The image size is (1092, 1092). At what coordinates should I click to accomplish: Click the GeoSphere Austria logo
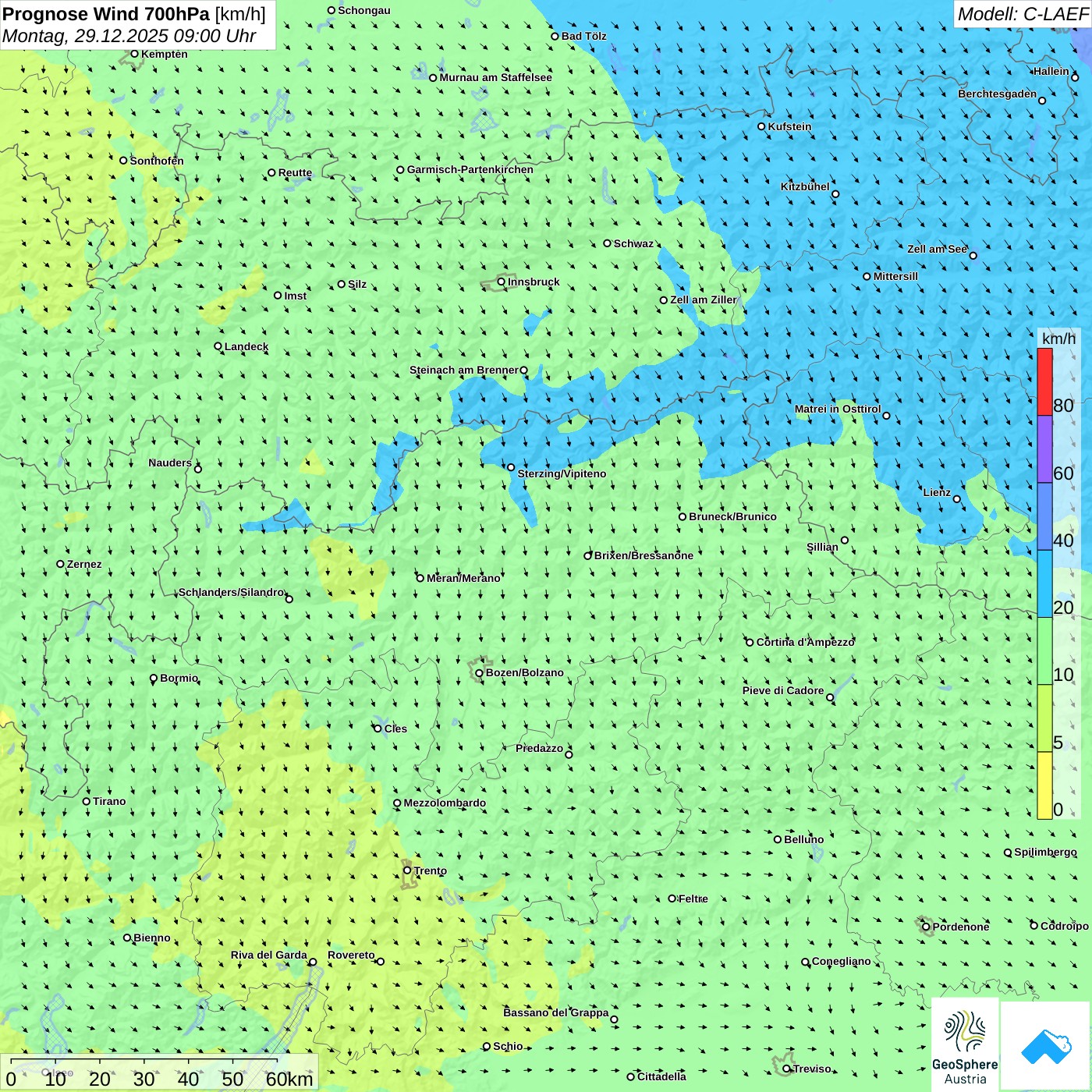pyautogui.click(x=965, y=1045)
